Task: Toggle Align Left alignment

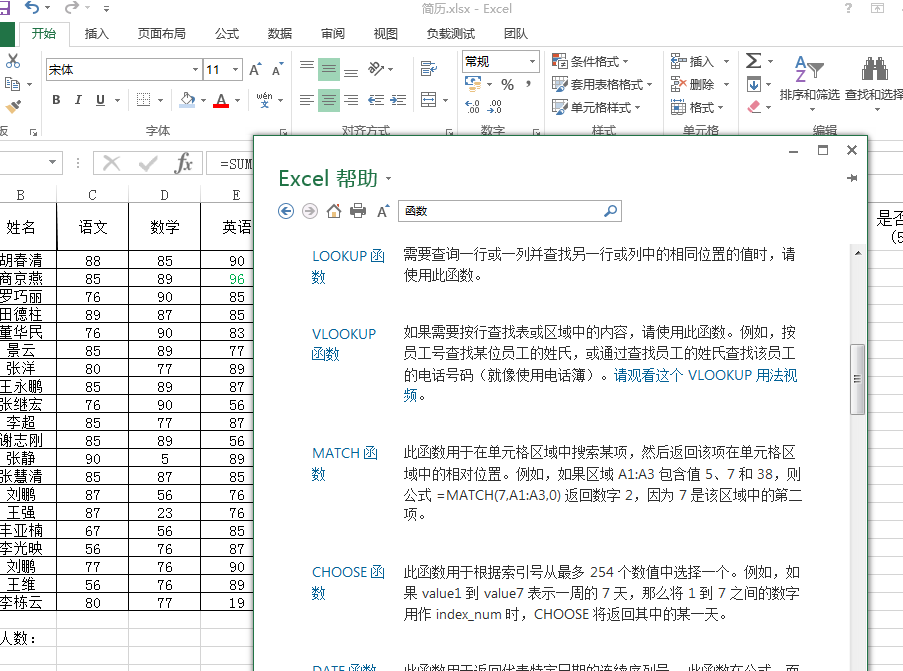Action: [307, 100]
